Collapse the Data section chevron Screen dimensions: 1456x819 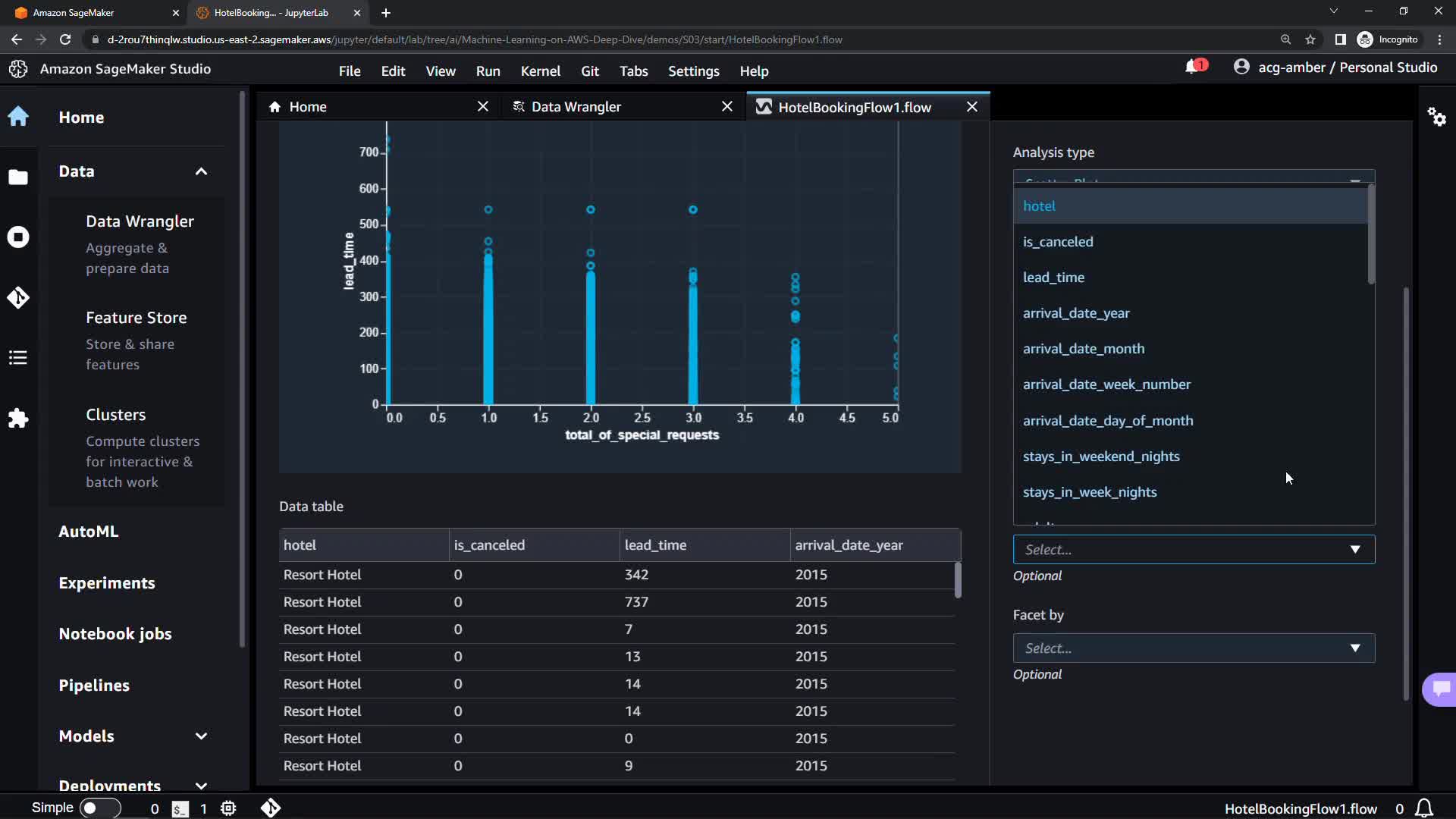tap(201, 171)
